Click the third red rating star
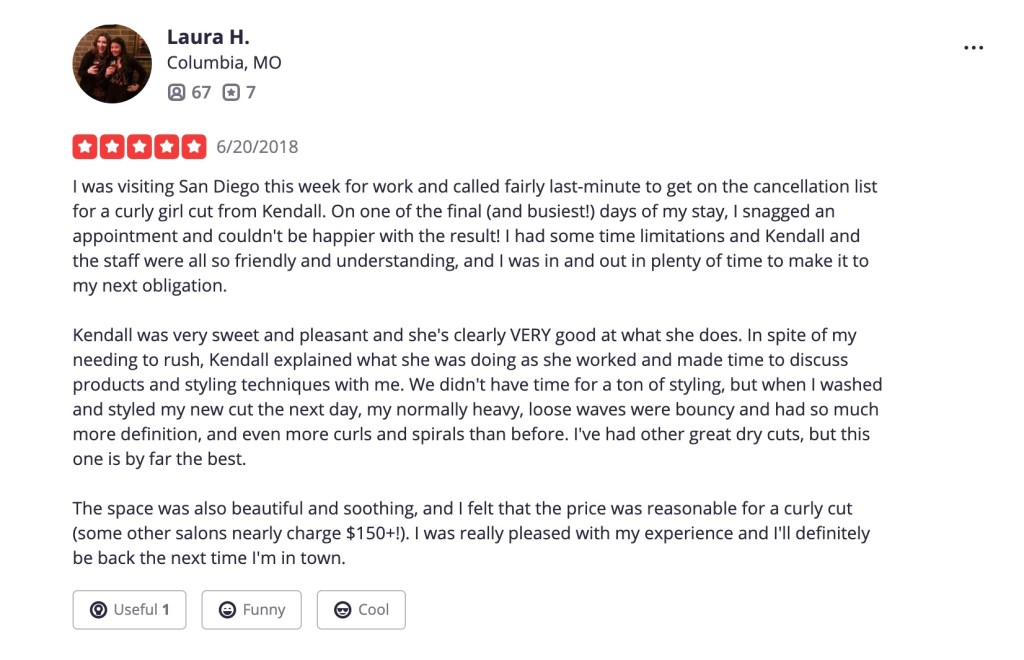 tap(139, 147)
